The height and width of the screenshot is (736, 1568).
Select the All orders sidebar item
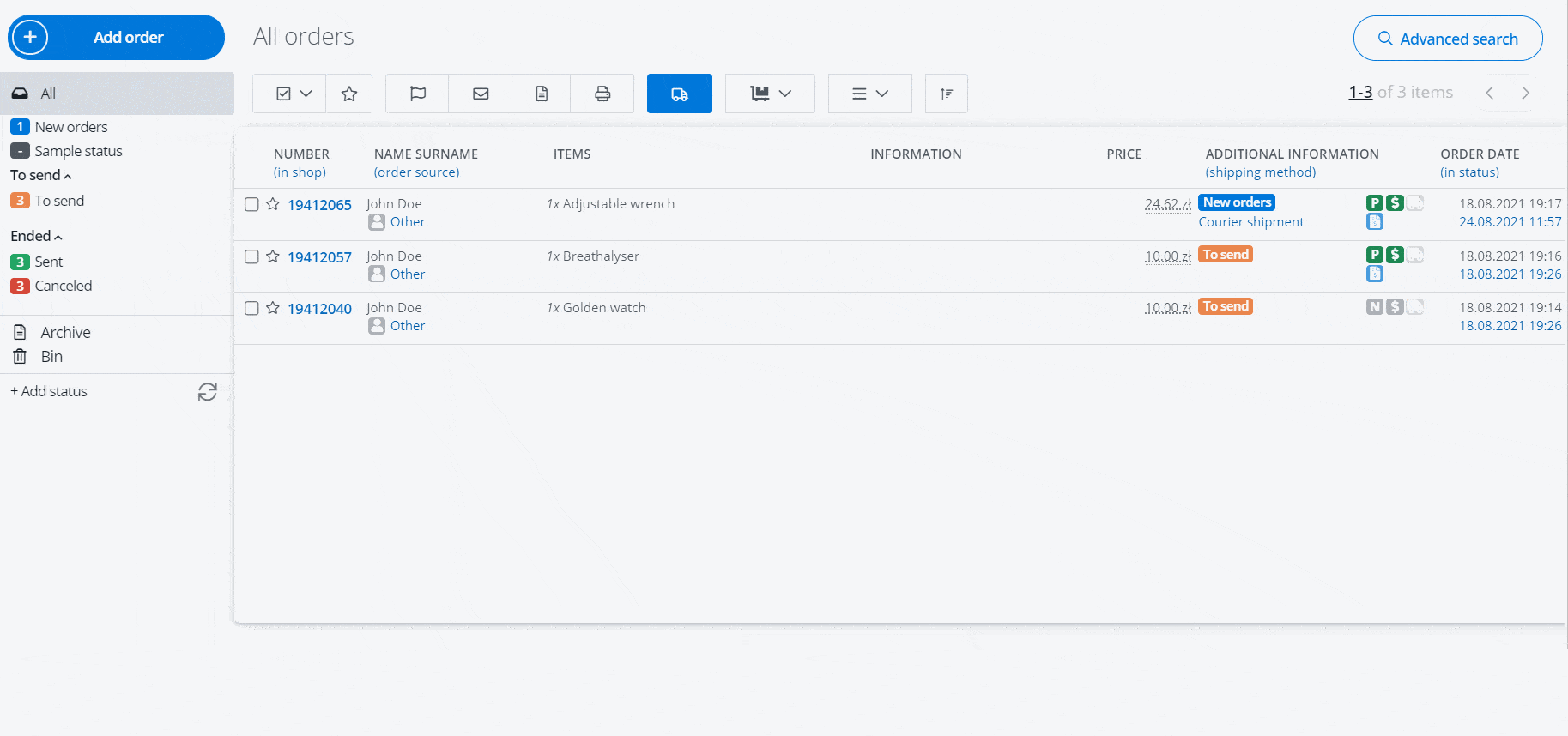(x=117, y=94)
